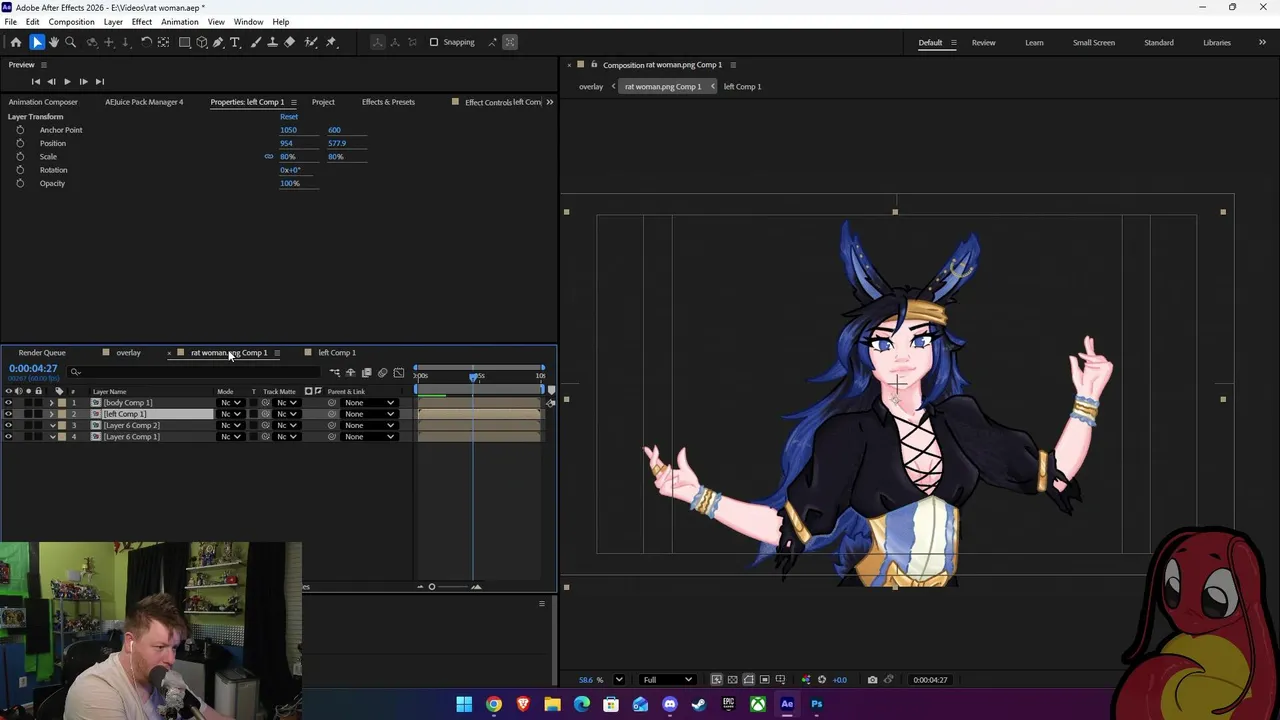
Task: Hide the left Comp 1 layer
Action: (8, 414)
